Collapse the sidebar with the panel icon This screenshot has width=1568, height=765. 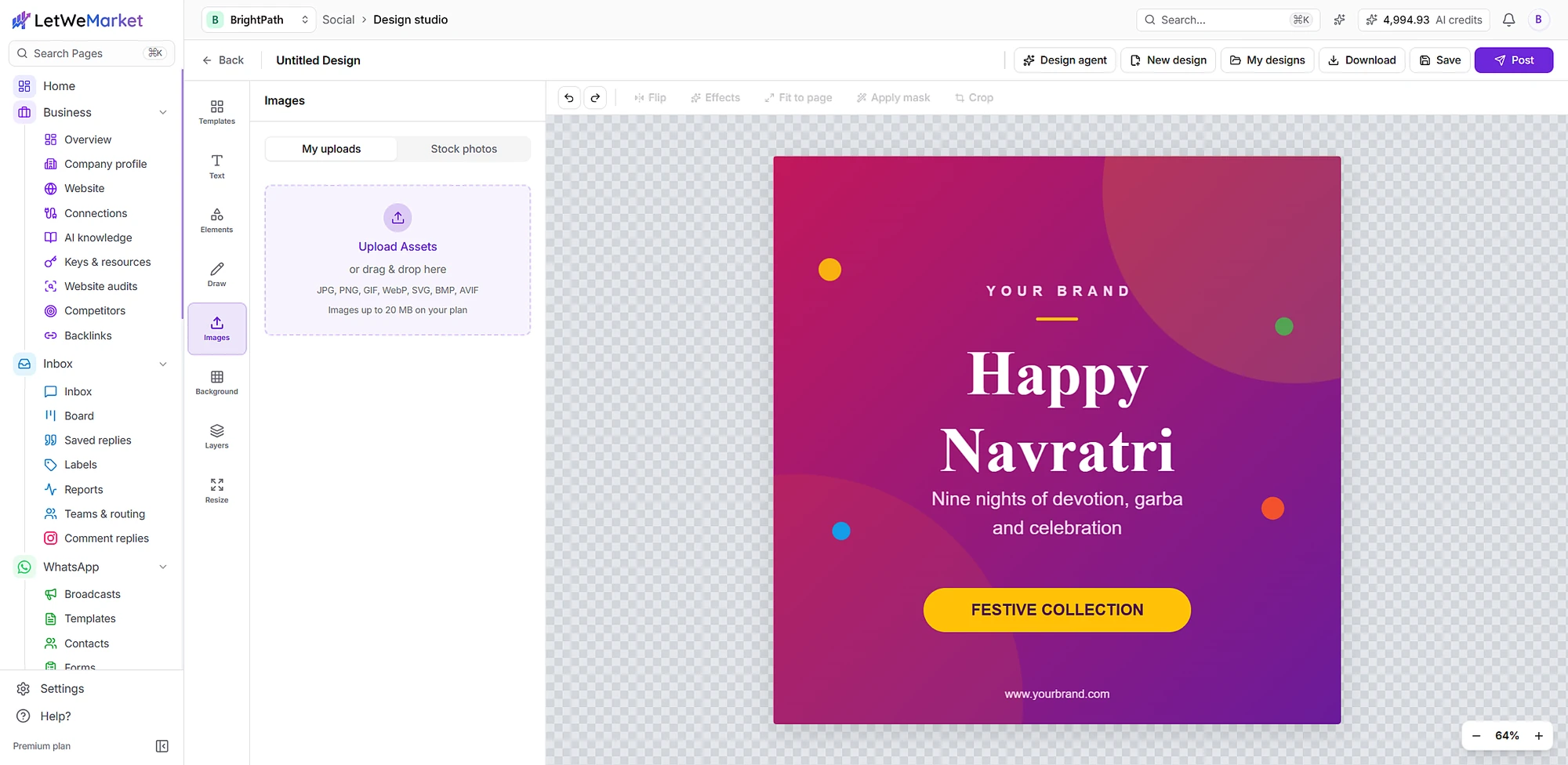162,746
